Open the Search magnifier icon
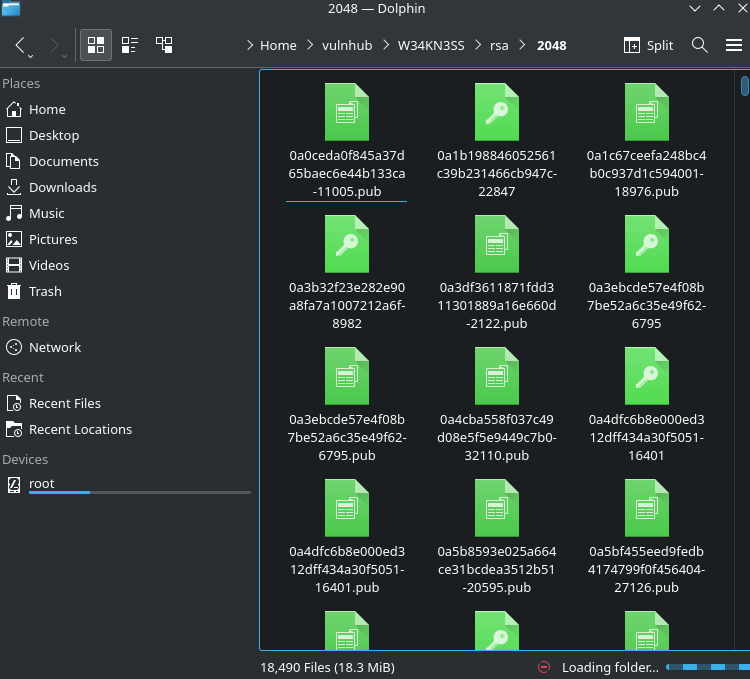The width and height of the screenshot is (750, 679). coord(700,45)
